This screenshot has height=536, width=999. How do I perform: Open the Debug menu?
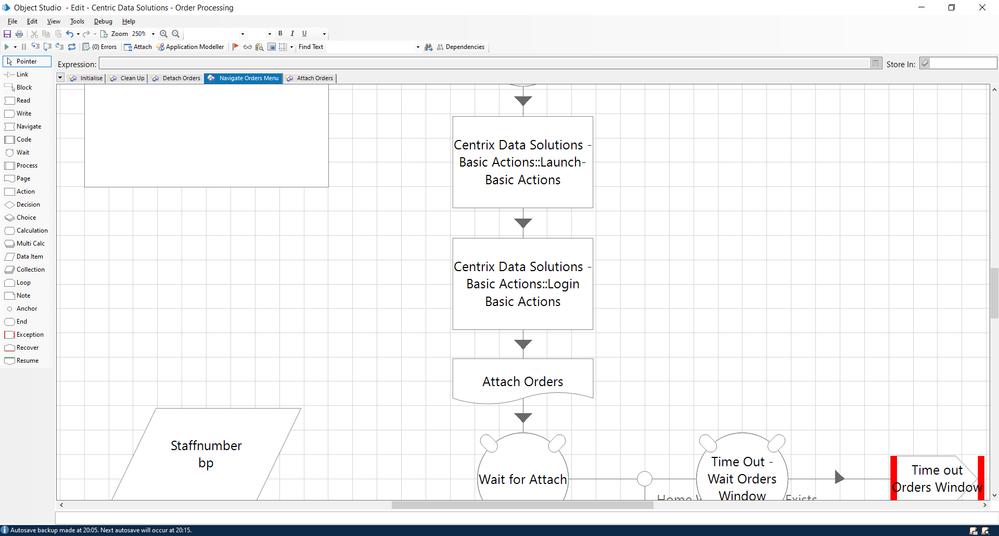click(103, 21)
